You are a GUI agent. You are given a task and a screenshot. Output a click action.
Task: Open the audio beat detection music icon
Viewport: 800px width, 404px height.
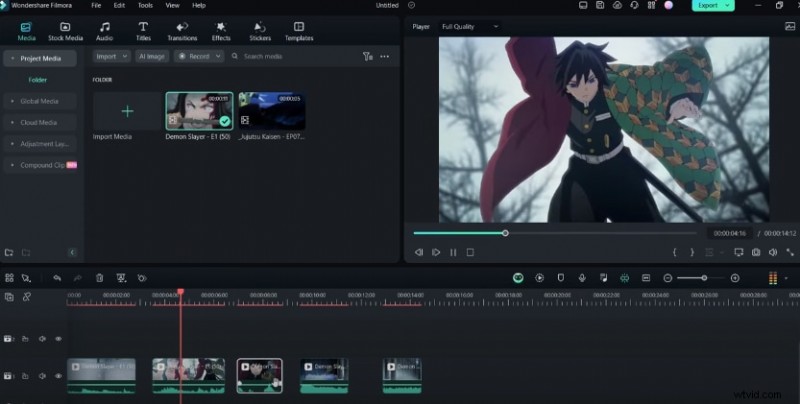[x=604, y=277]
